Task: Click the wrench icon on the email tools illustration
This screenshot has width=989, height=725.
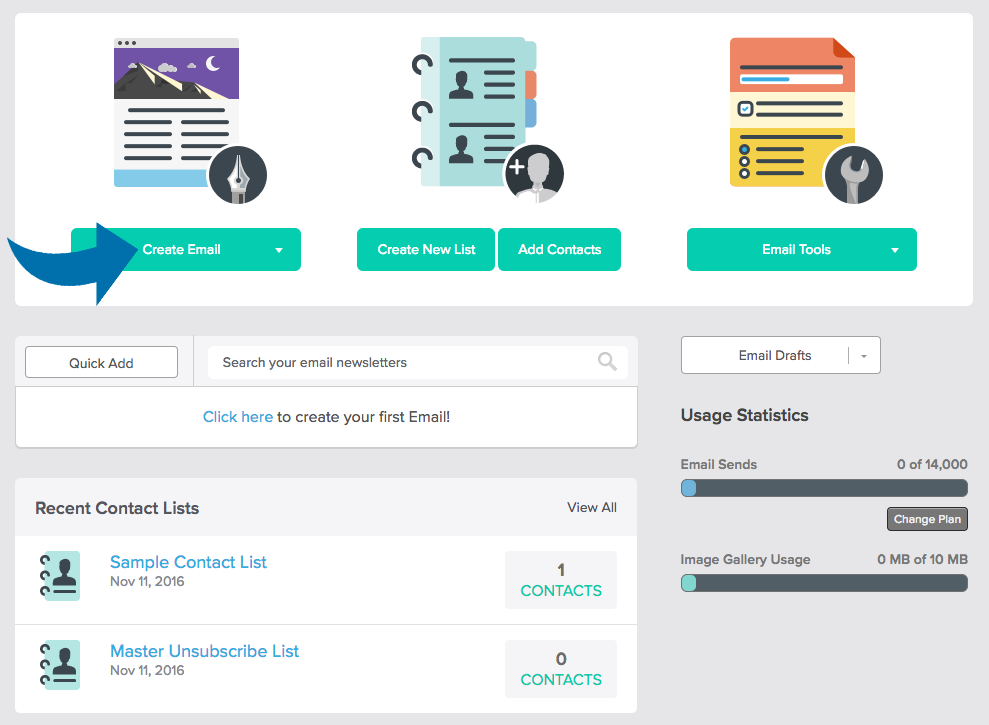Action: click(x=853, y=174)
